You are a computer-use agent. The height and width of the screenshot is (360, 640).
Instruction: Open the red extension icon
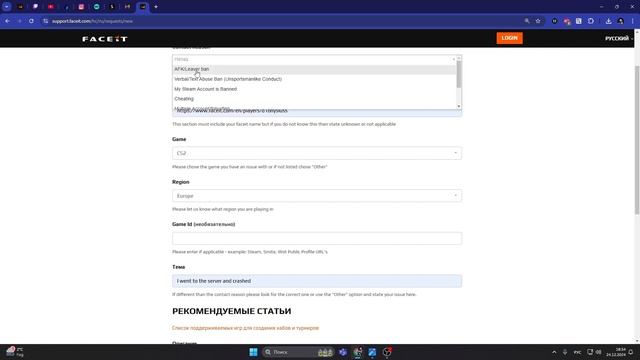[x=567, y=21]
